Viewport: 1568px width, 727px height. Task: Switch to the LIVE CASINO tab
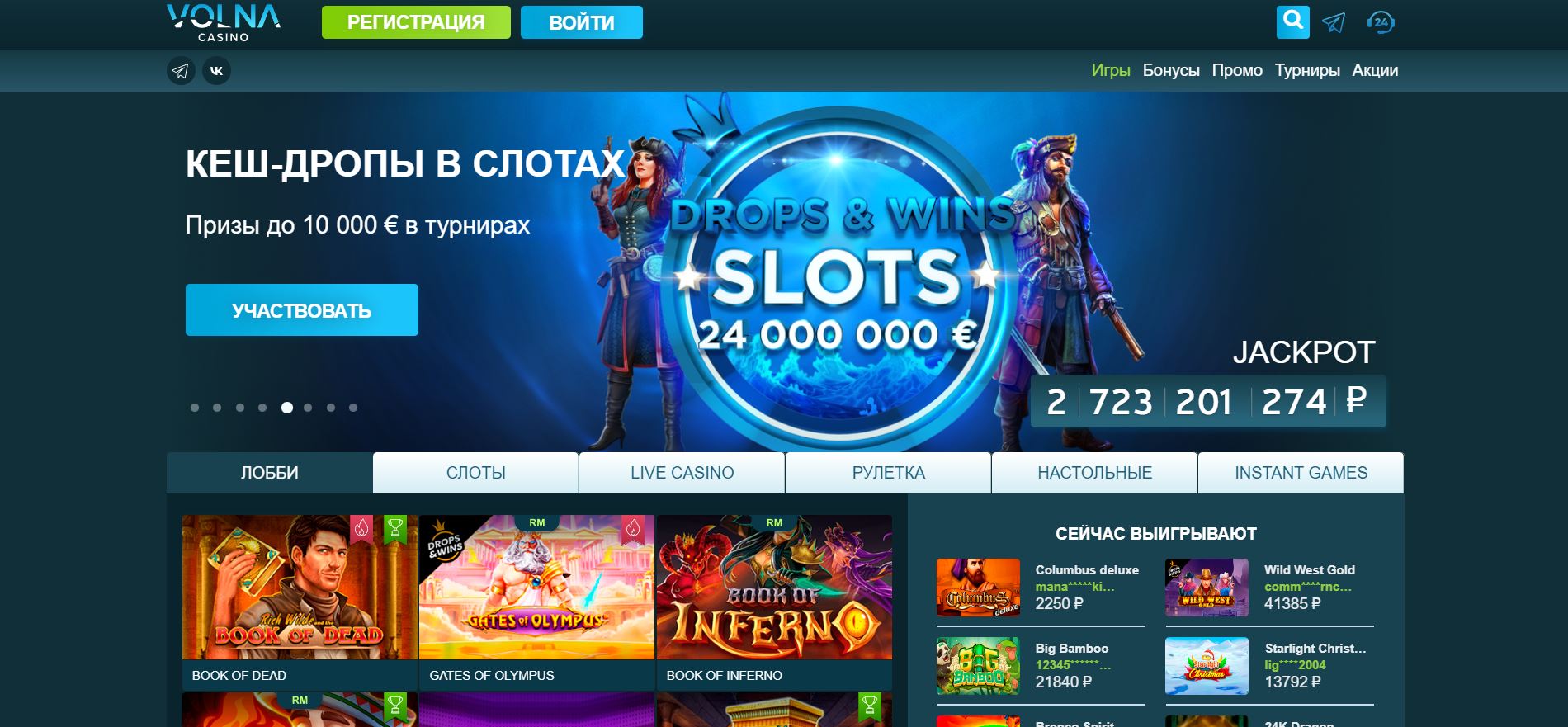coord(682,473)
